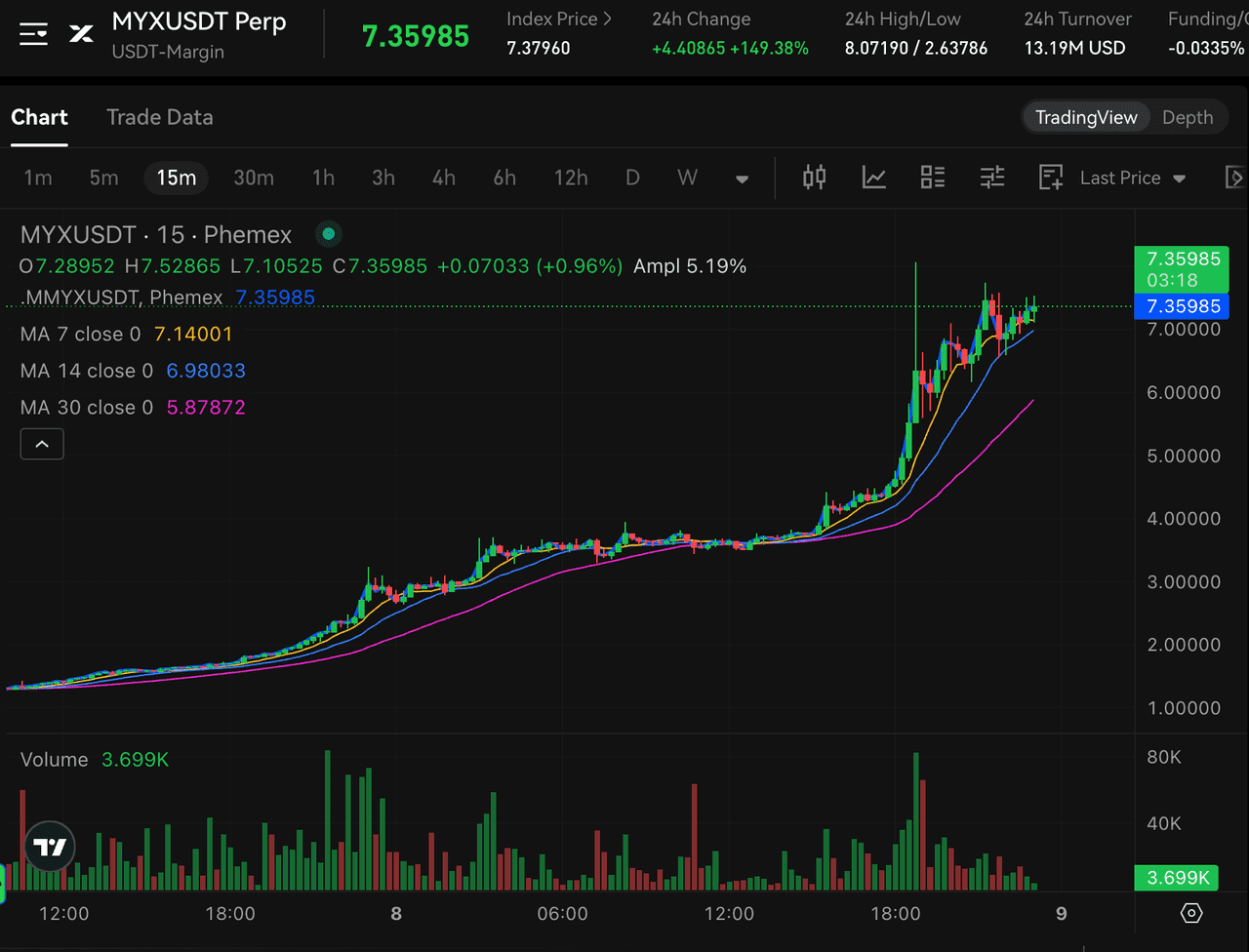Select the 15m timeframe
This screenshot has height=952, width=1249.
(x=177, y=178)
